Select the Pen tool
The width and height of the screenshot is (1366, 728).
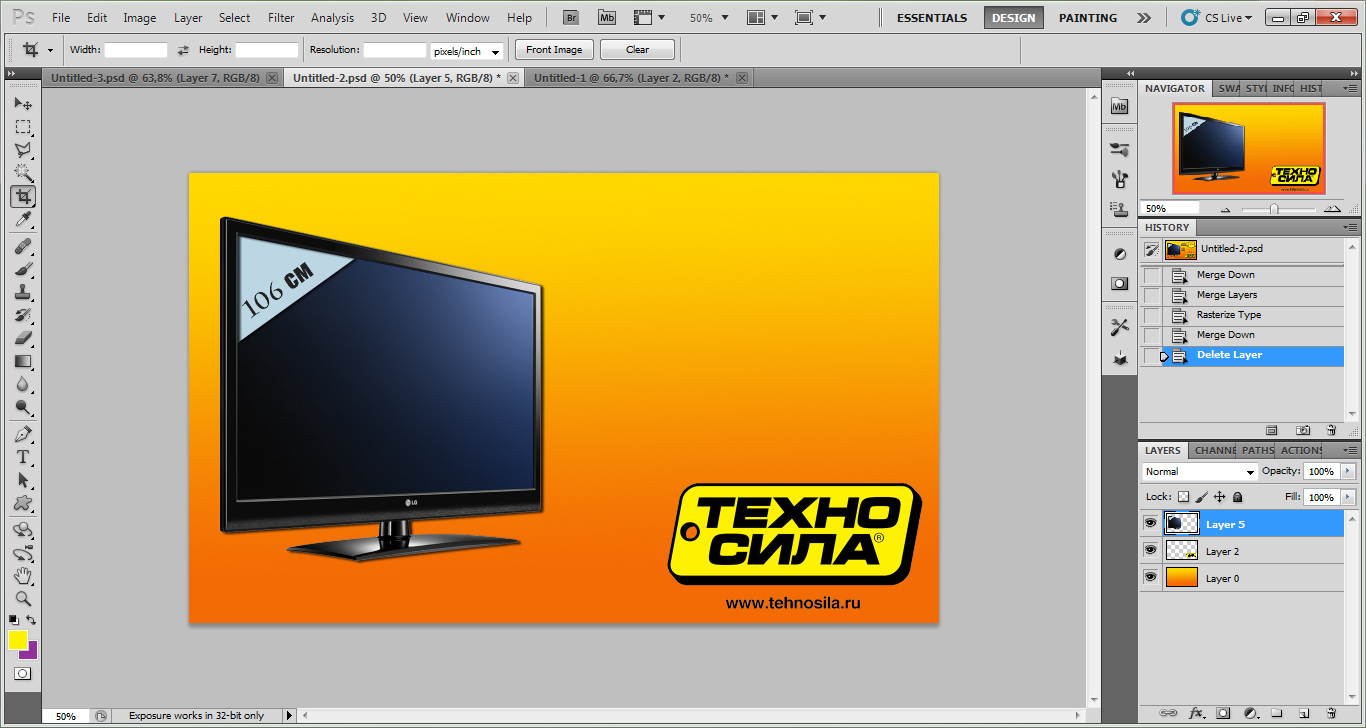(22, 434)
